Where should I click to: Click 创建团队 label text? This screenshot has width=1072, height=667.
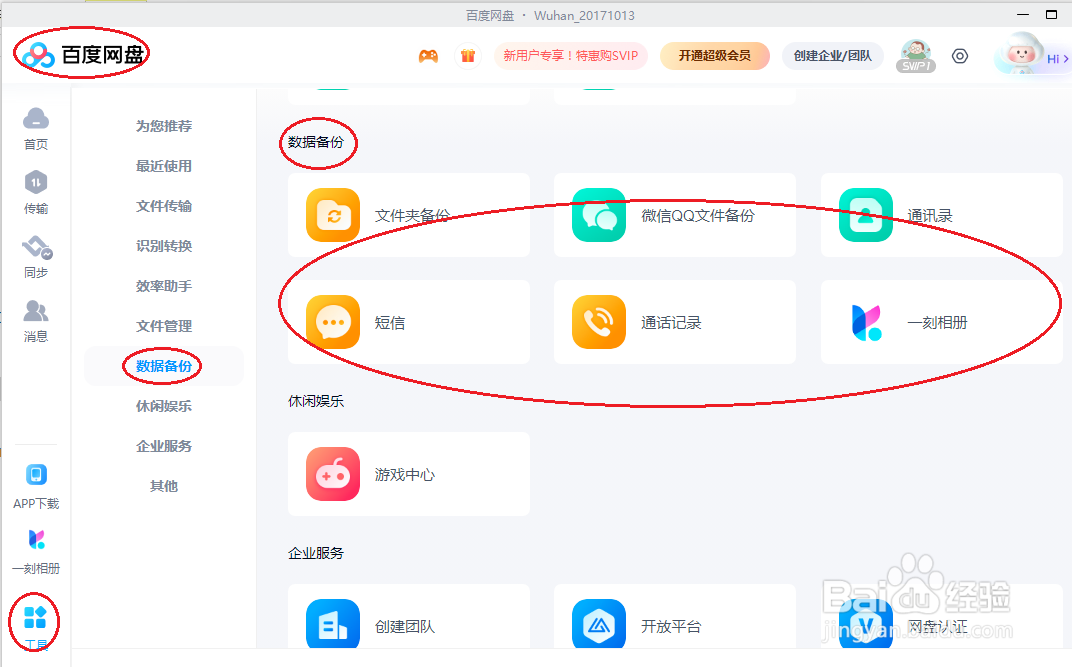405,627
